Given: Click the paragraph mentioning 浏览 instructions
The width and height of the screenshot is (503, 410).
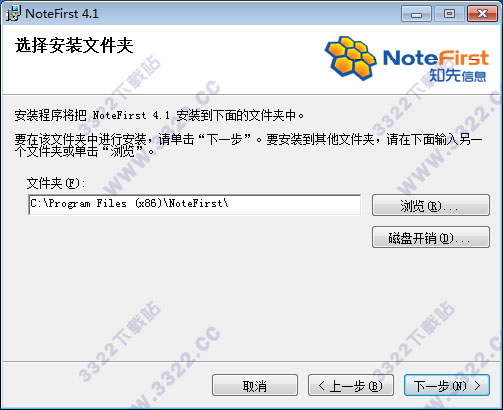Looking at the screenshot, I should coord(248,145).
